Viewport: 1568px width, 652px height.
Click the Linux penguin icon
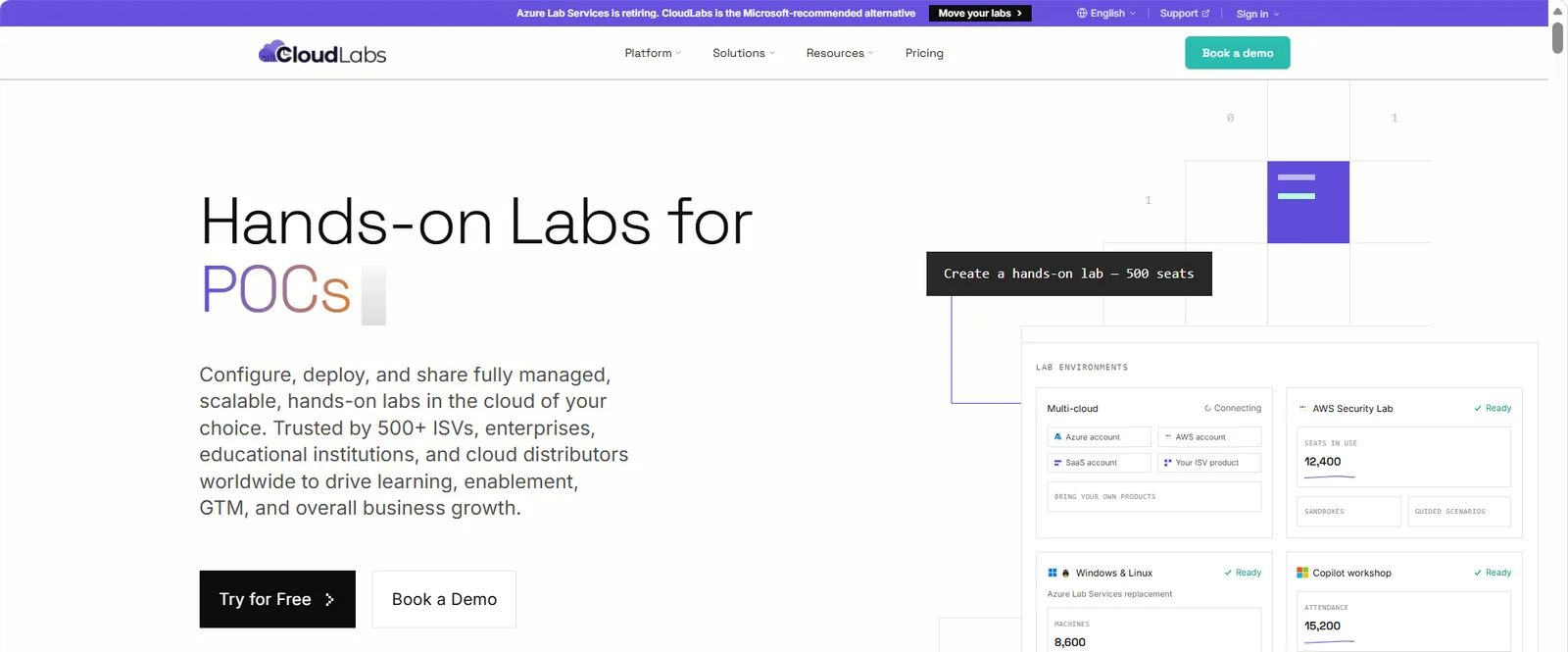[x=1066, y=573]
